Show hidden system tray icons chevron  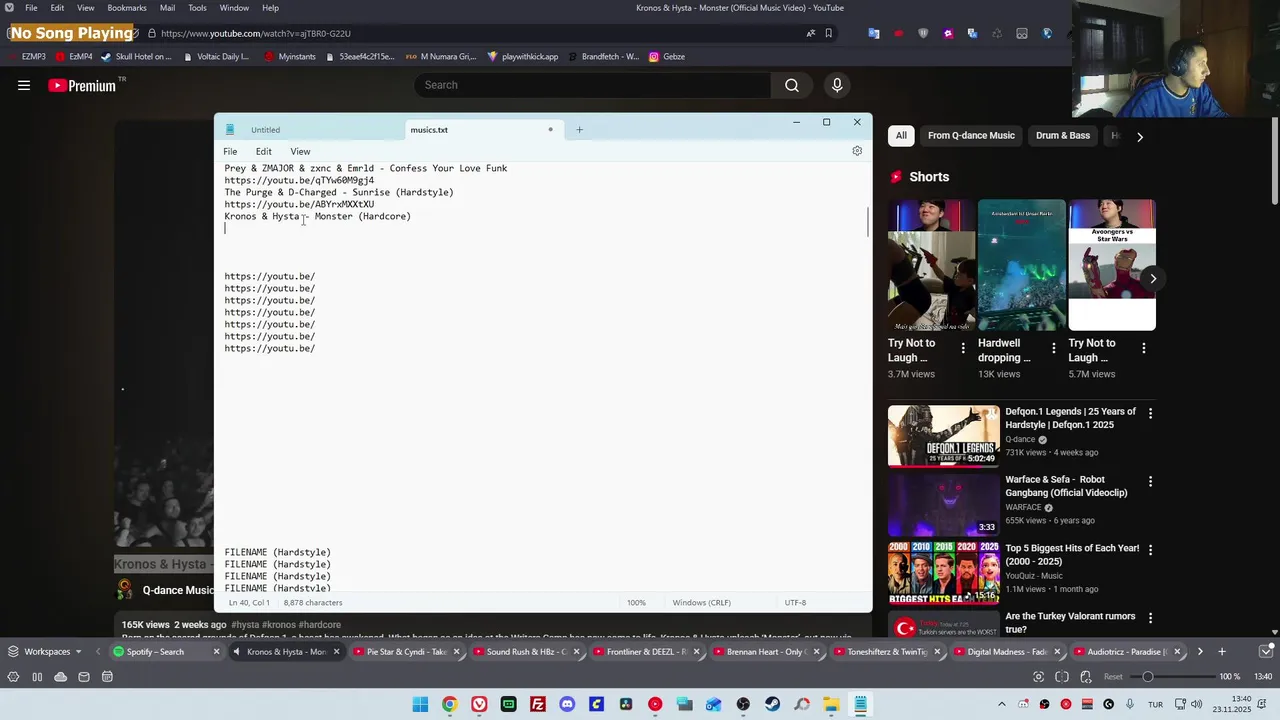[1003, 704]
